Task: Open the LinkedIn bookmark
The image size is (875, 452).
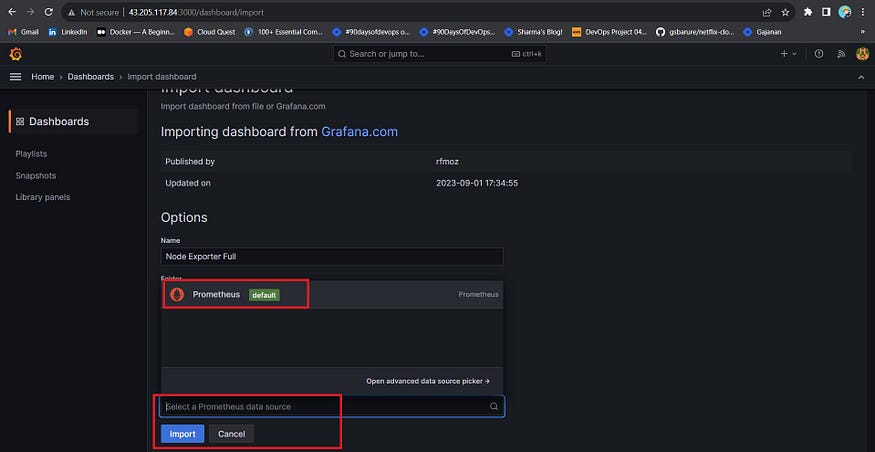Action: pos(68,32)
